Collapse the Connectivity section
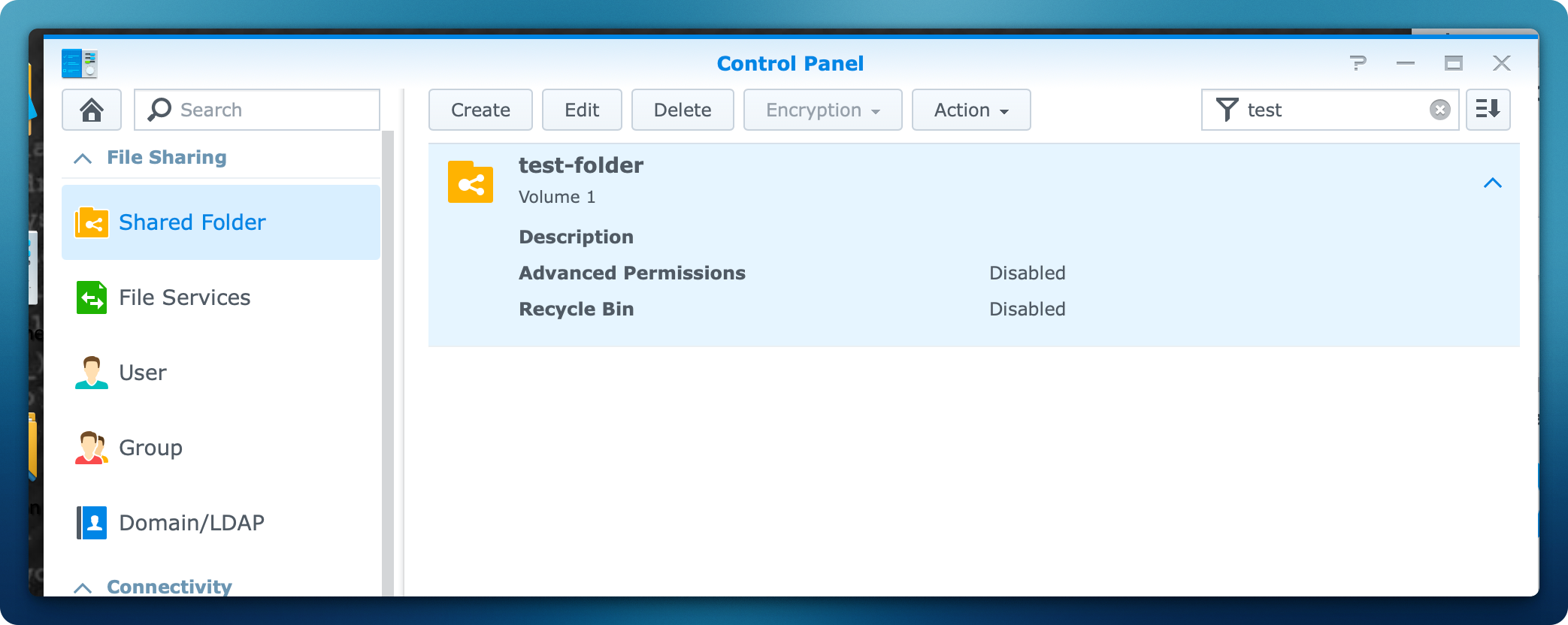Screen dimensions: 1568x625 [83, 587]
